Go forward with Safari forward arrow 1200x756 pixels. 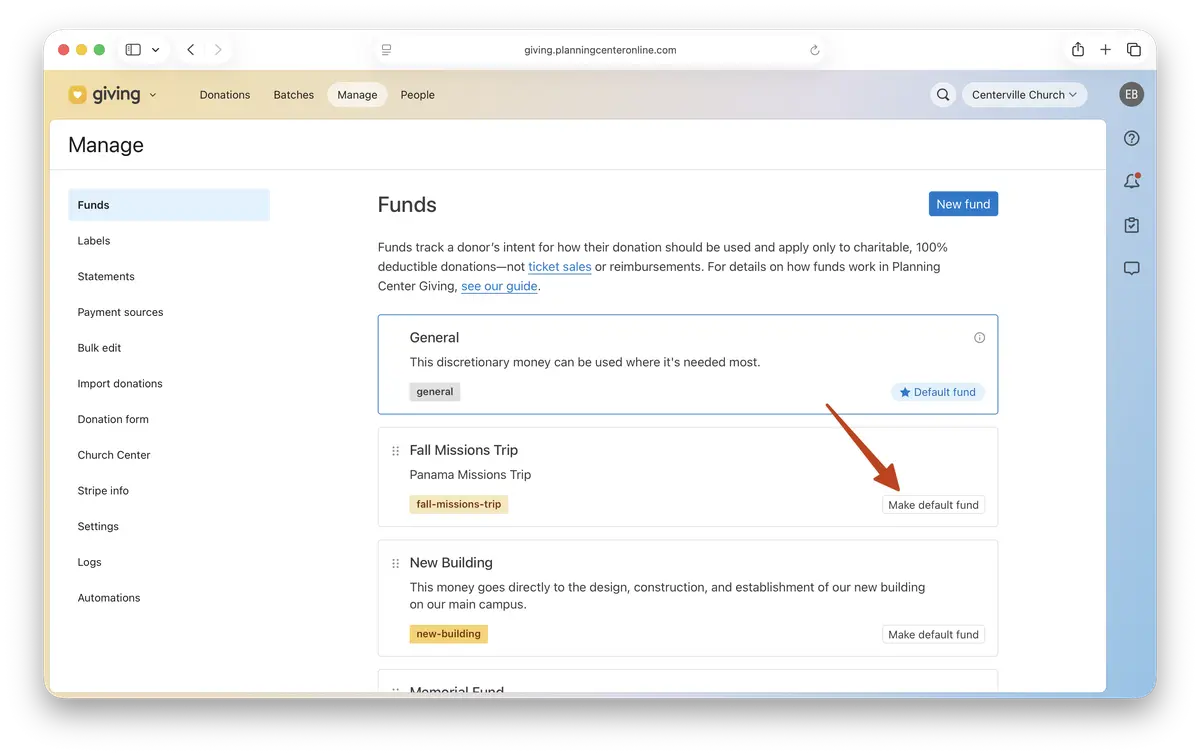pos(218,50)
